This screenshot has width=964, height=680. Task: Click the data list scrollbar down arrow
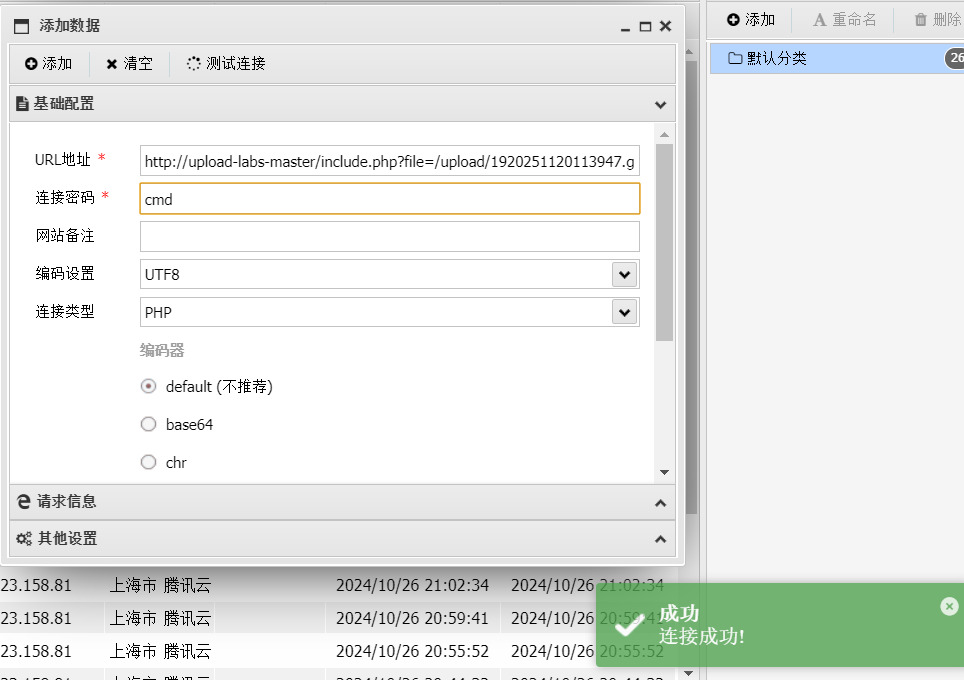click(689, 673)
